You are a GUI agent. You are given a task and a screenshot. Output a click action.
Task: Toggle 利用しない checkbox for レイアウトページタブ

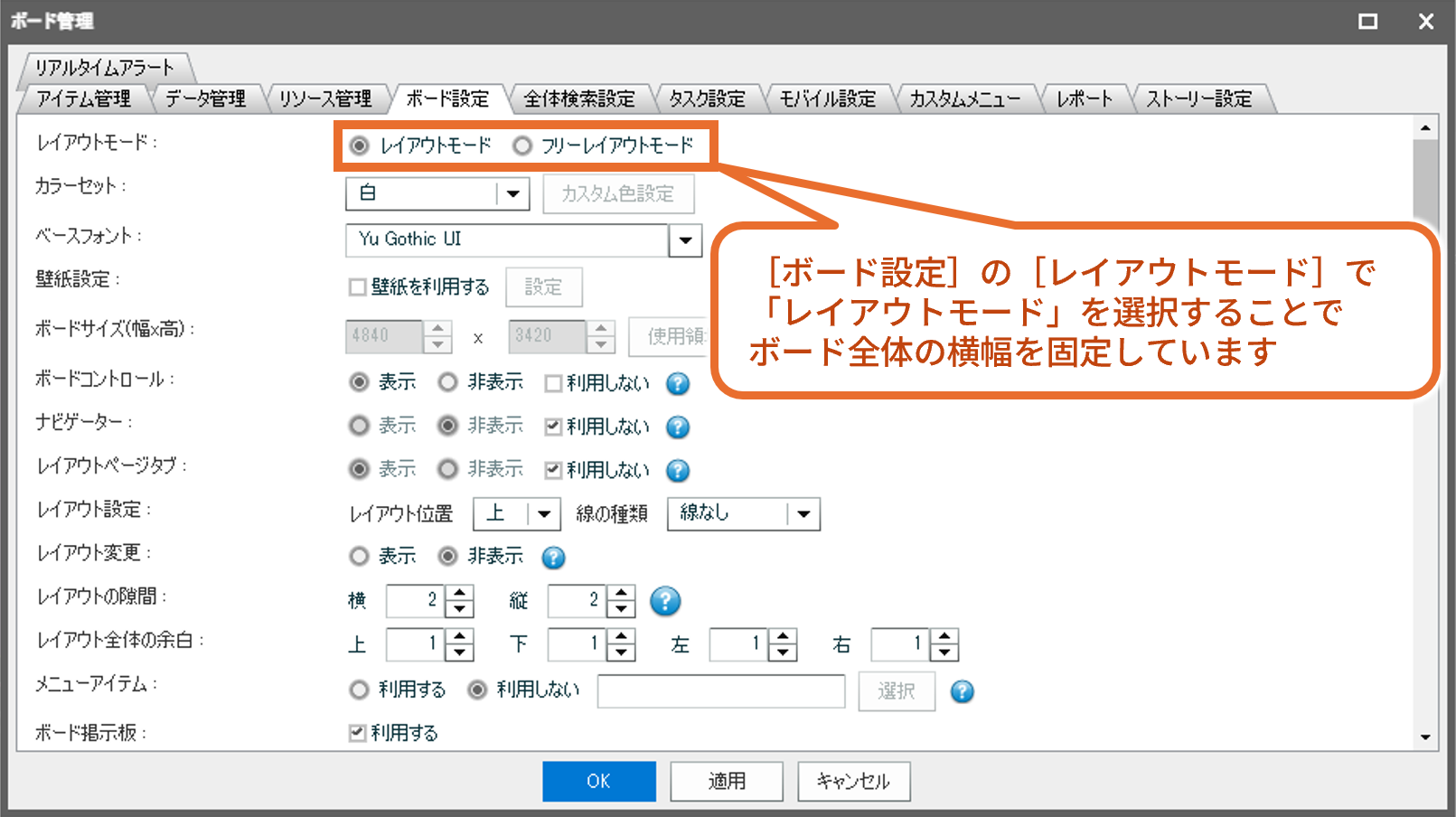click(554, 470)
